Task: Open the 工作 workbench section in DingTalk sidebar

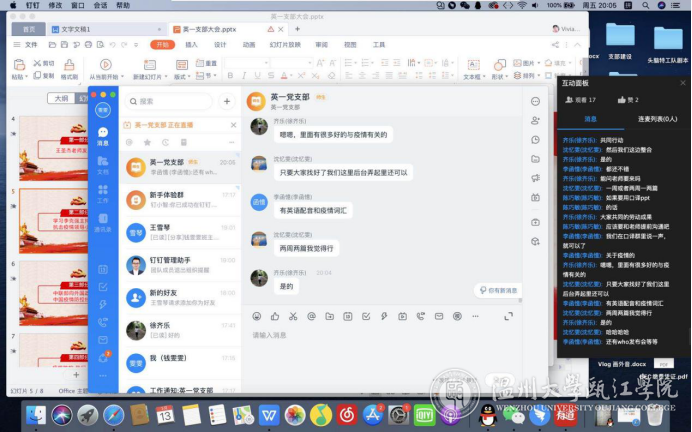Action: coord(103,194)
